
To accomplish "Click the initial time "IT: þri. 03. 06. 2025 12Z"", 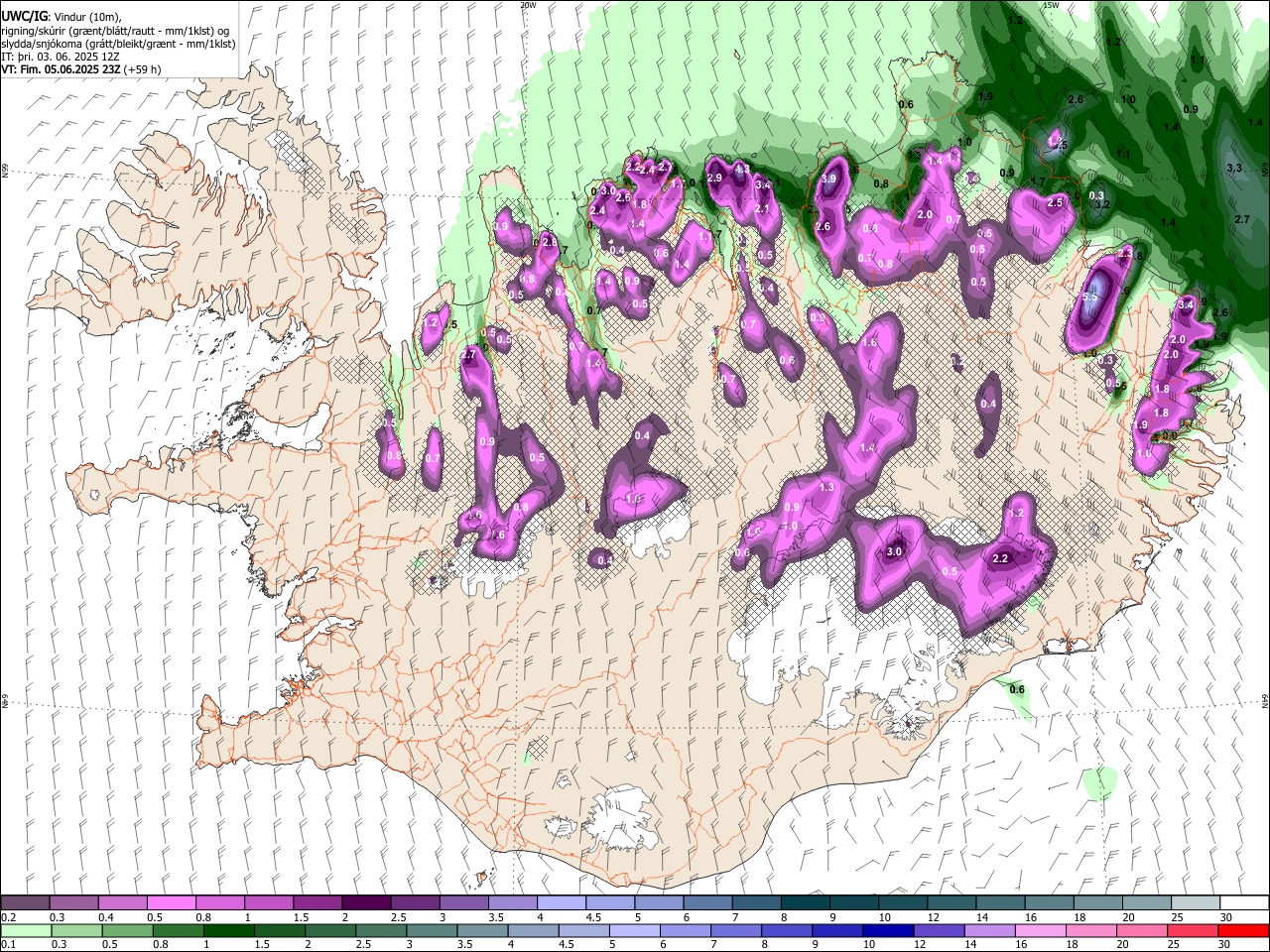I will click(61, 57).
